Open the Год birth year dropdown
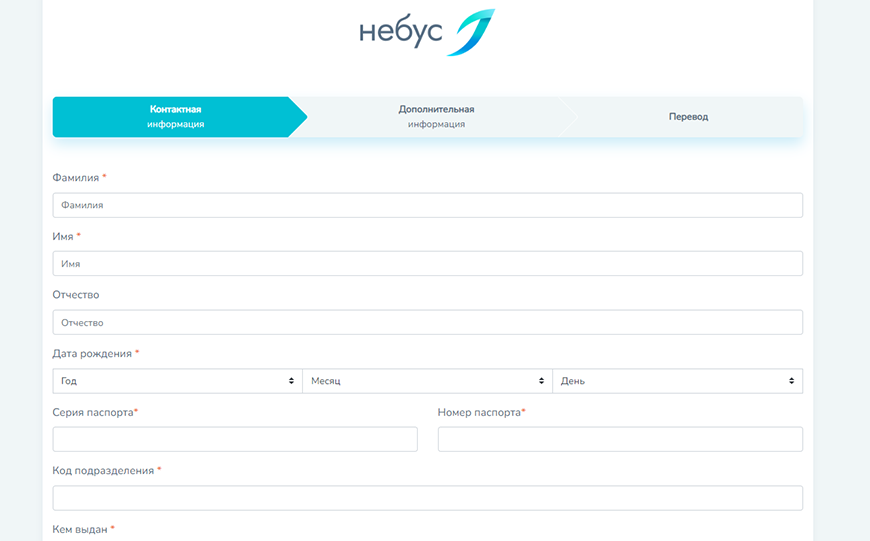Image resolution: width=870 pixels, height=541 pixels. point(177,381)
